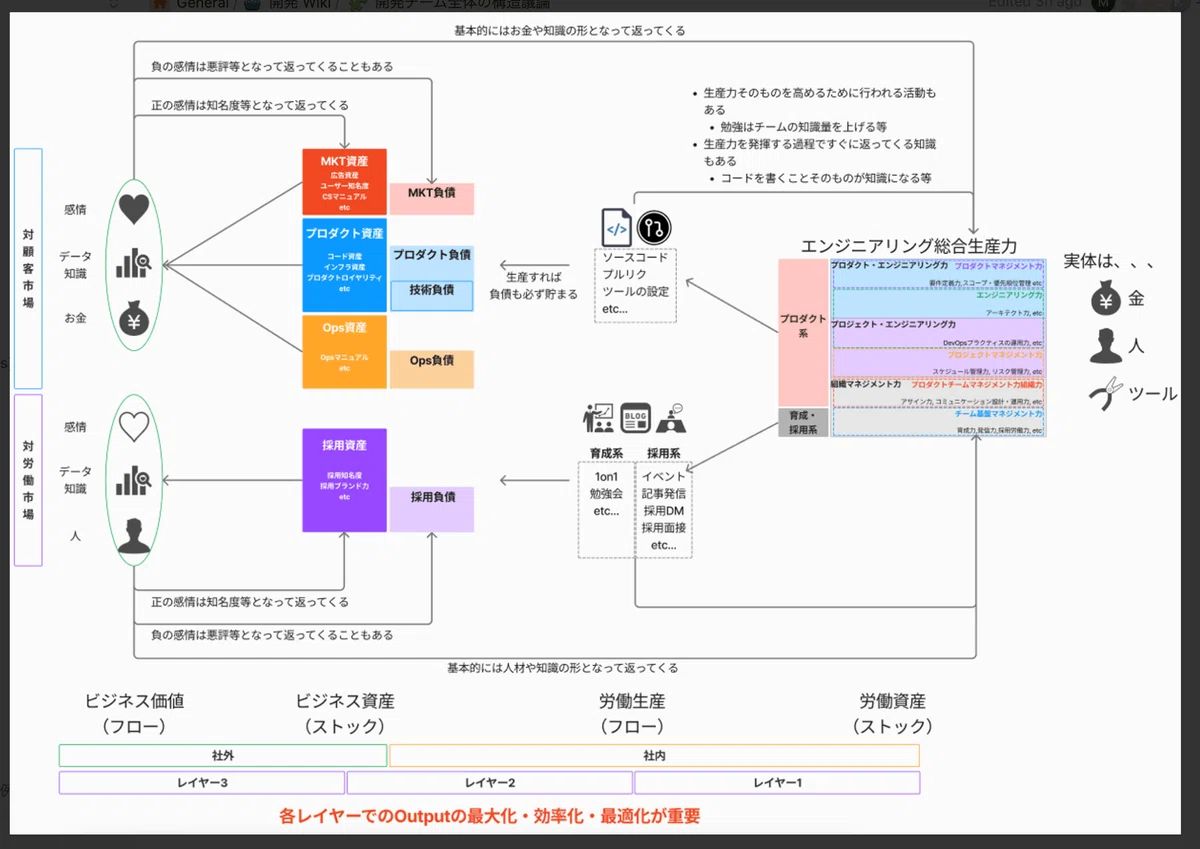Click the ビジネス価値（フロー） heading
The image size is (1200, 849).
point(135,713)
